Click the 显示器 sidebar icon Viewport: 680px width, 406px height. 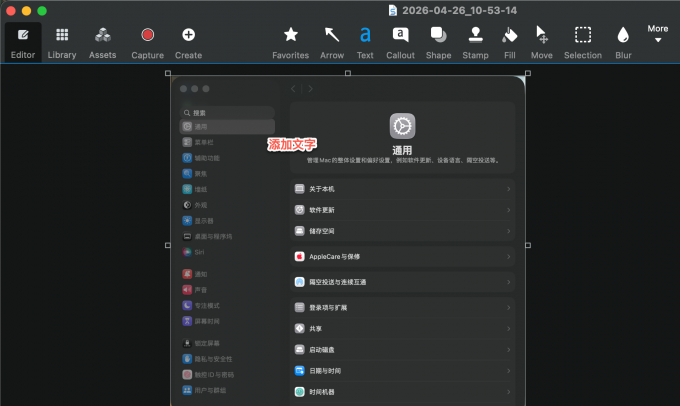click(x=187, y=221)
